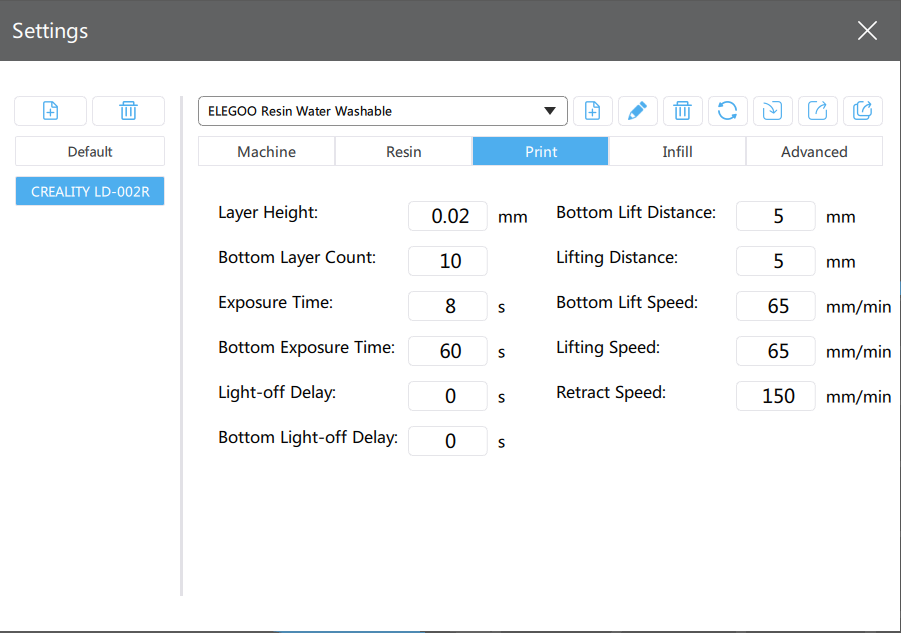Close the Settings dialog
Viewport: 901px width, 633px height.
click(867, 31)
